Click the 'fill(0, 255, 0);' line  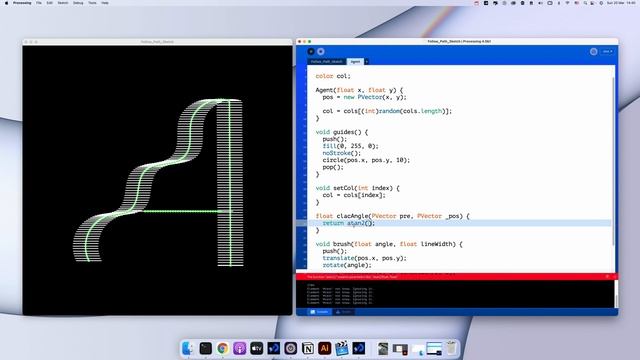point(350,146)
